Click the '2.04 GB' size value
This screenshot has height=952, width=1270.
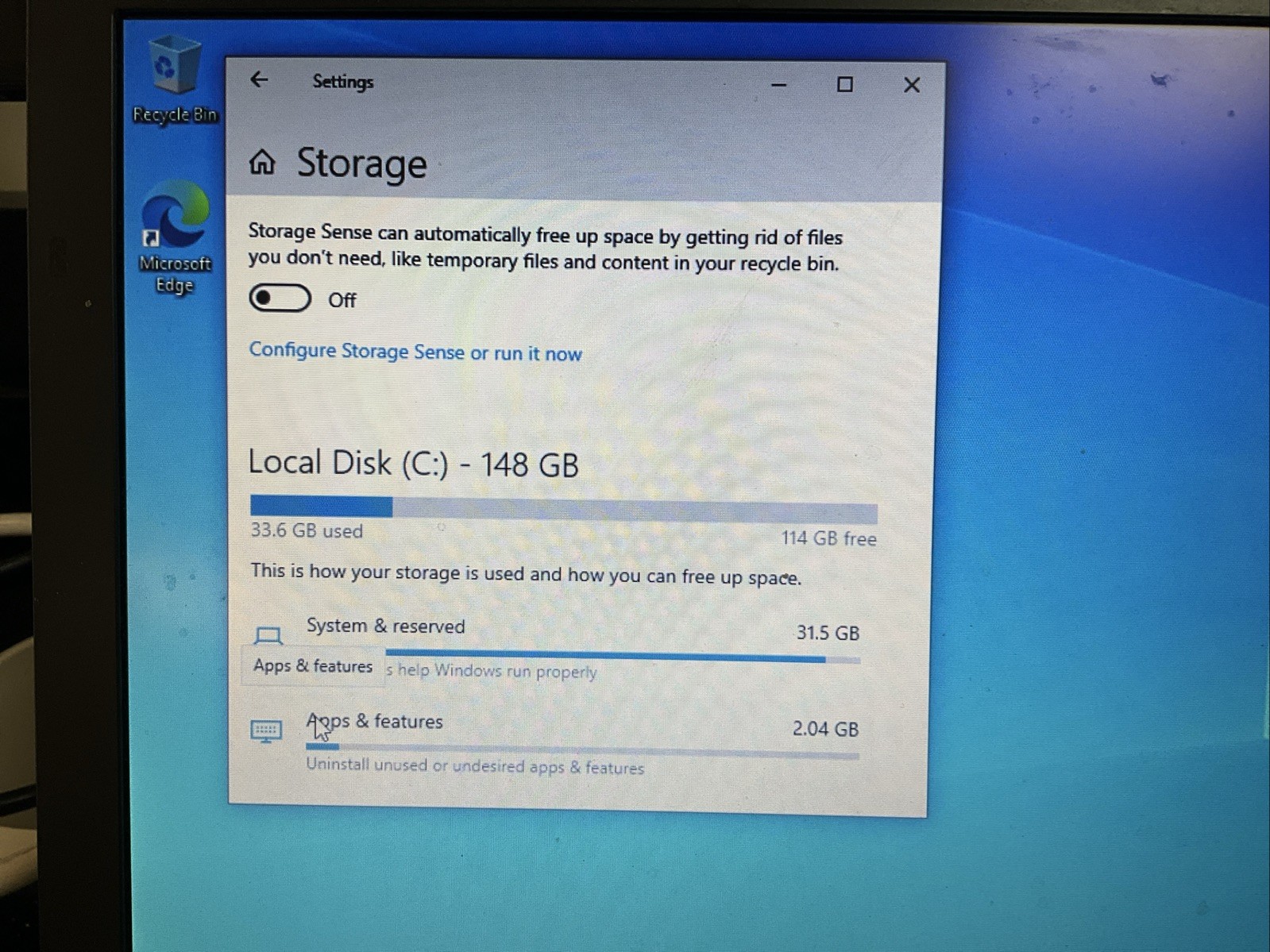pyautogui.click(x=825, y=729)
